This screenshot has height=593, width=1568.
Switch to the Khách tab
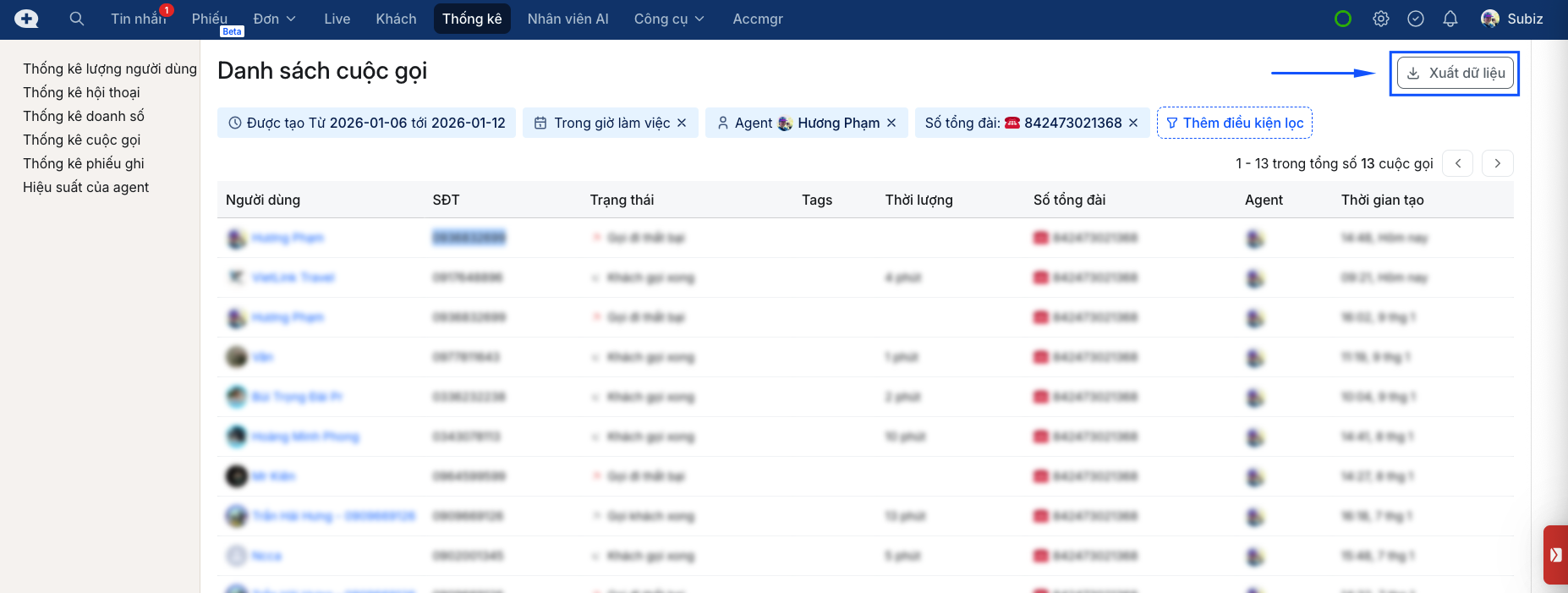click(396, 19)
